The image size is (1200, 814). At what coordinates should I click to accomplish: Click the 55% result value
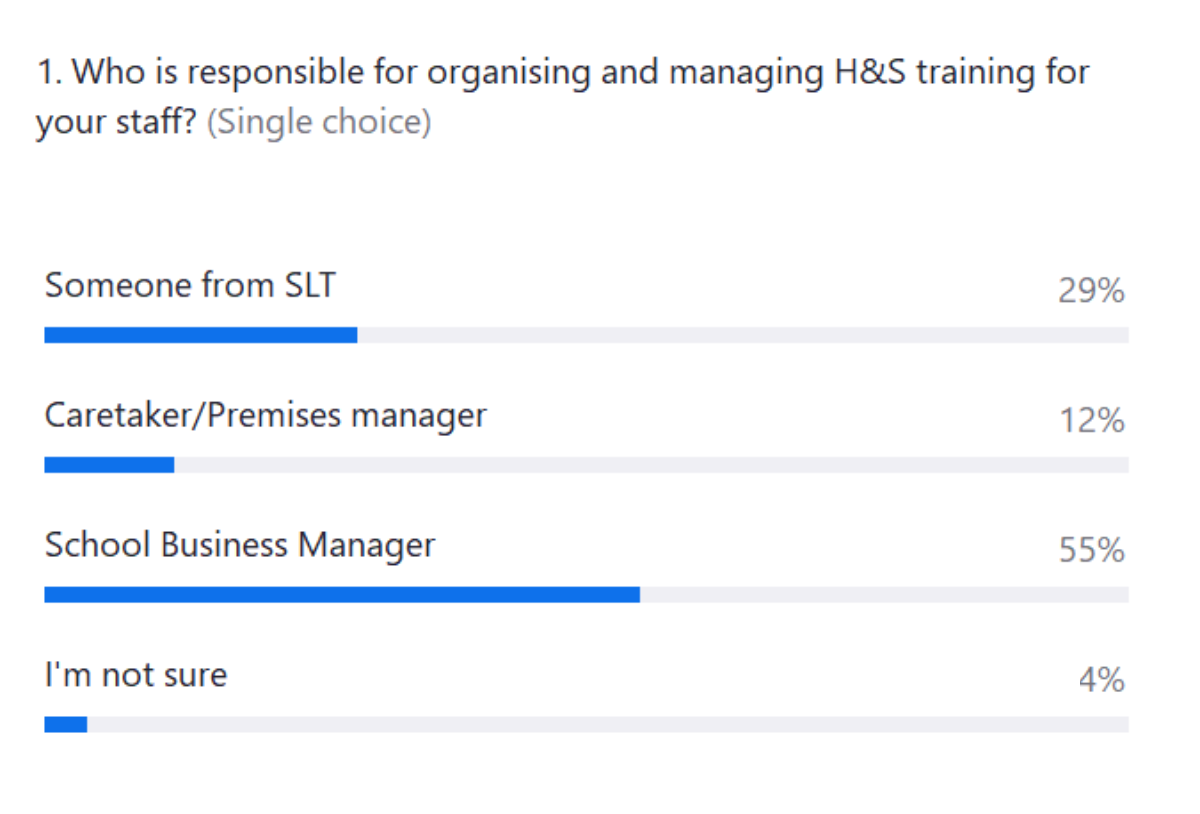1091,551
